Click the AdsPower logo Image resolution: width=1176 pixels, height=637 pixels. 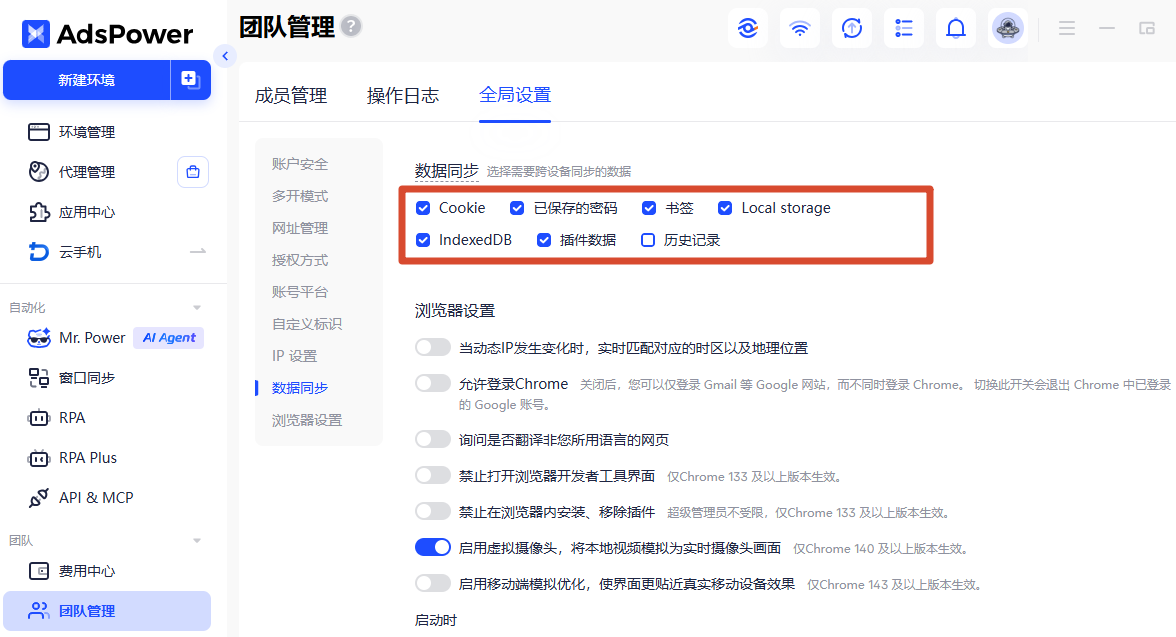point(107,34)
